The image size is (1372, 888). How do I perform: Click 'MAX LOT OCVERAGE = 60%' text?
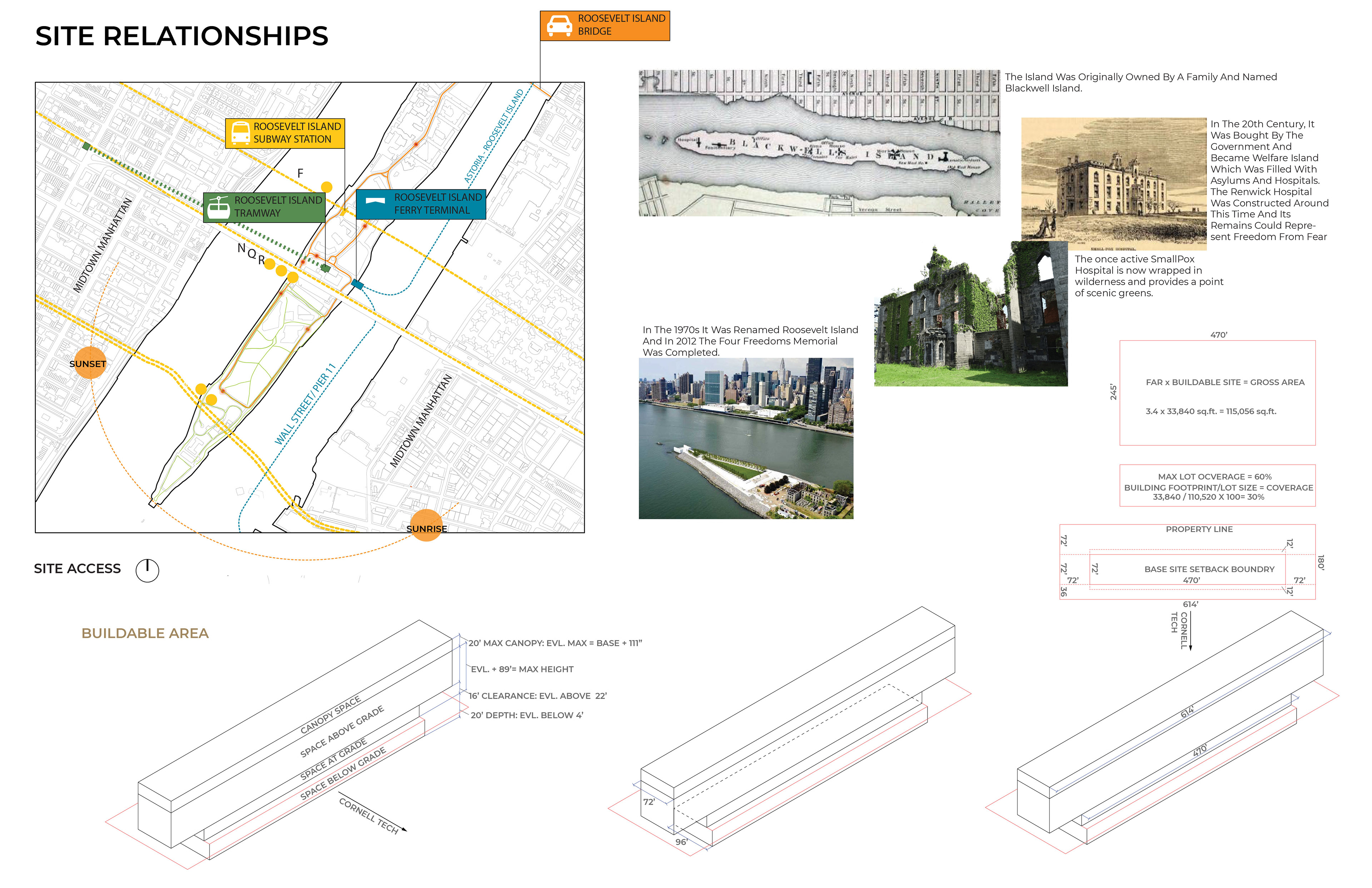point(1215,477)
